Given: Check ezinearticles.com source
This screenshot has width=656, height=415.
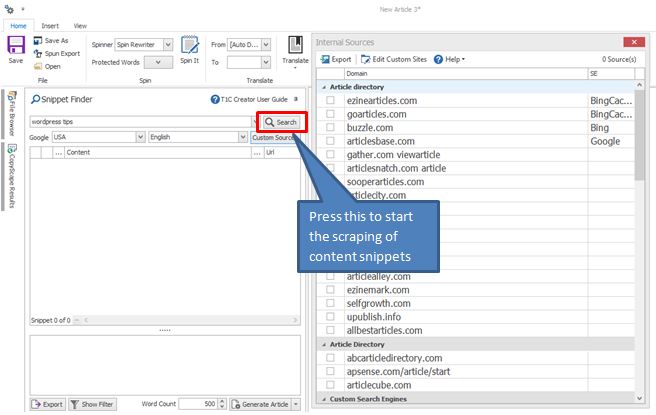Looking at the screenshot, I should 331,100.
